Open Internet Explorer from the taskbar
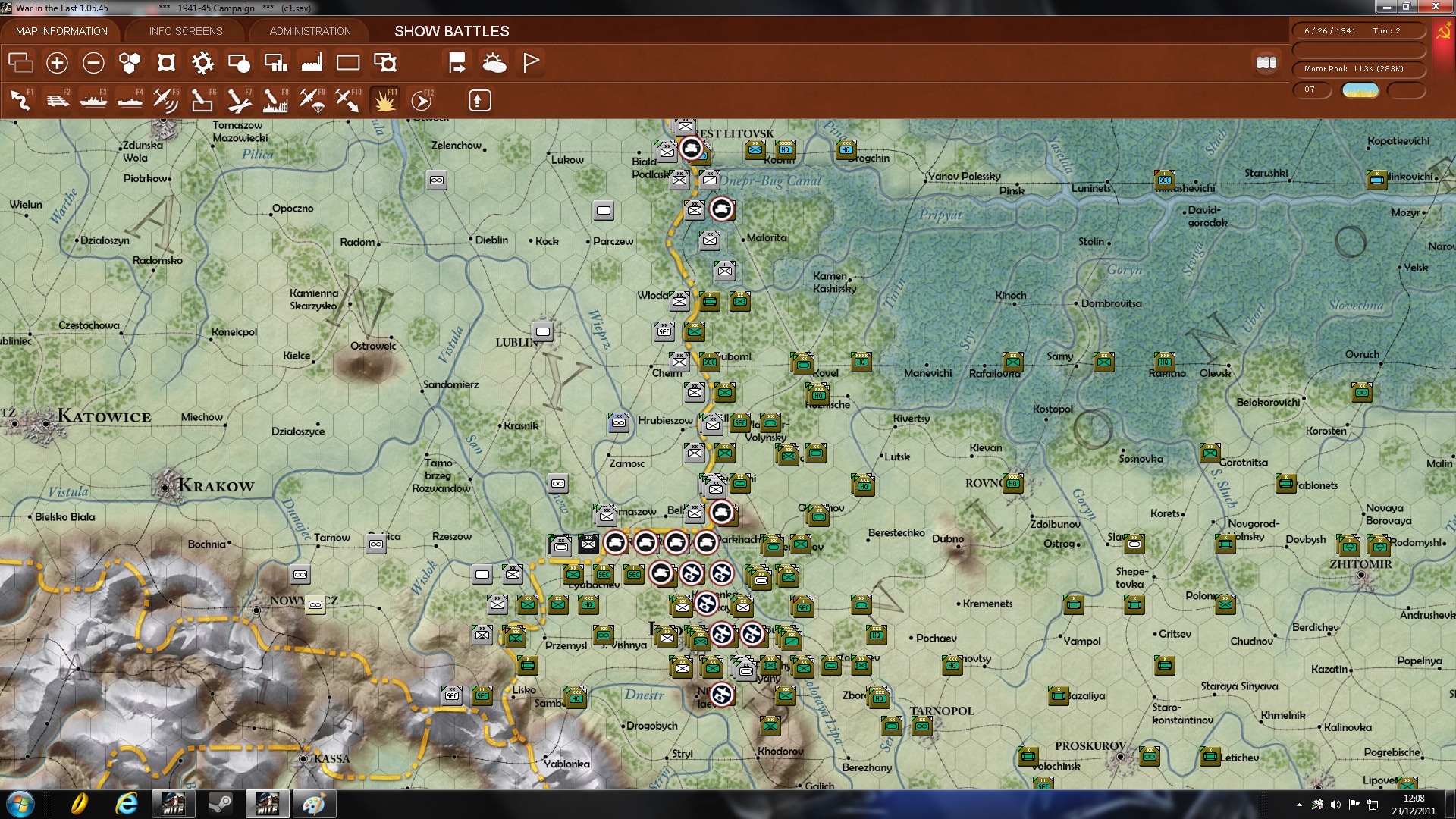Image resolution: width=1456 pixels, height=819 pixels. click(126, 804)
